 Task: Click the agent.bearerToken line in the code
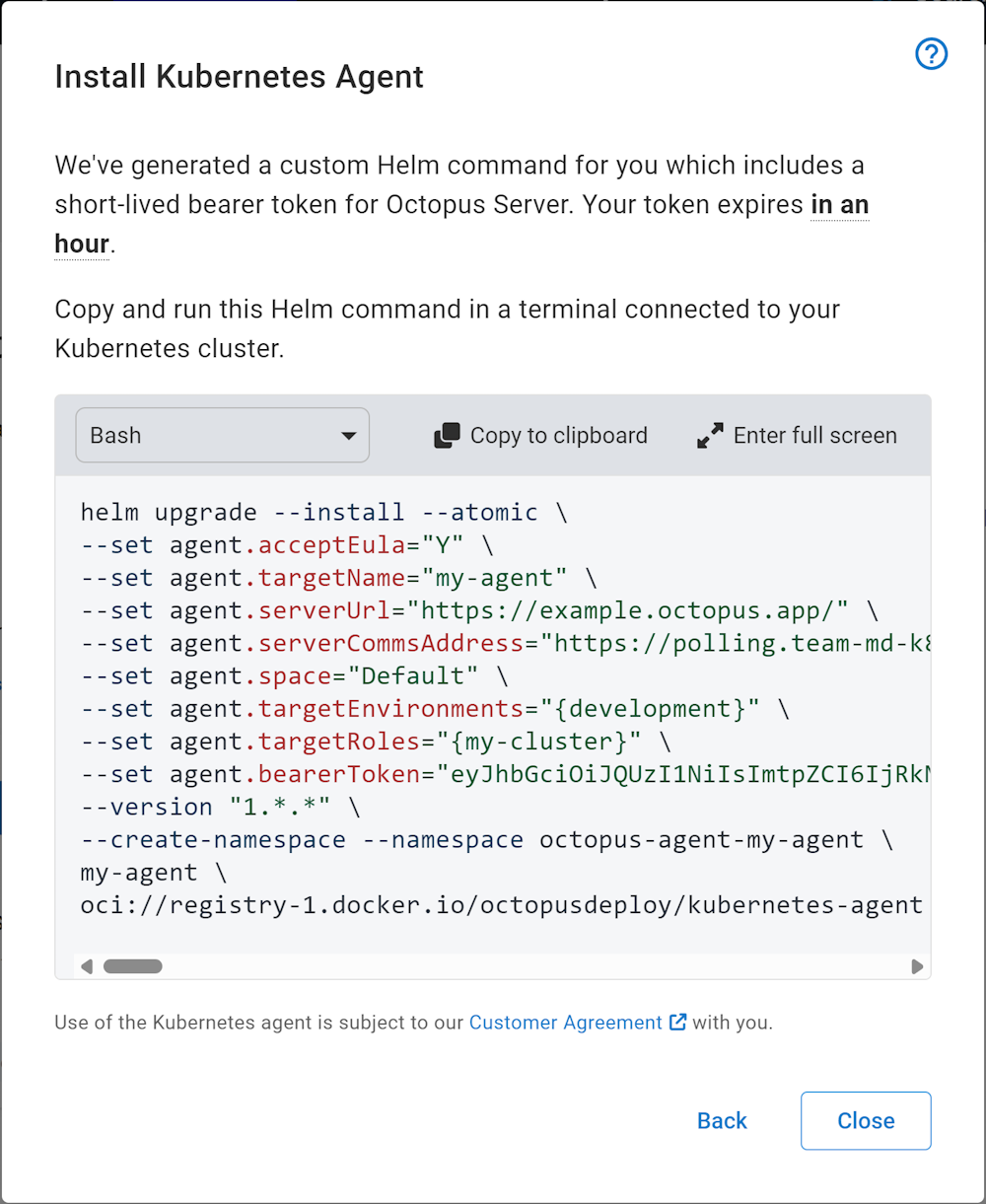[394, 774]
